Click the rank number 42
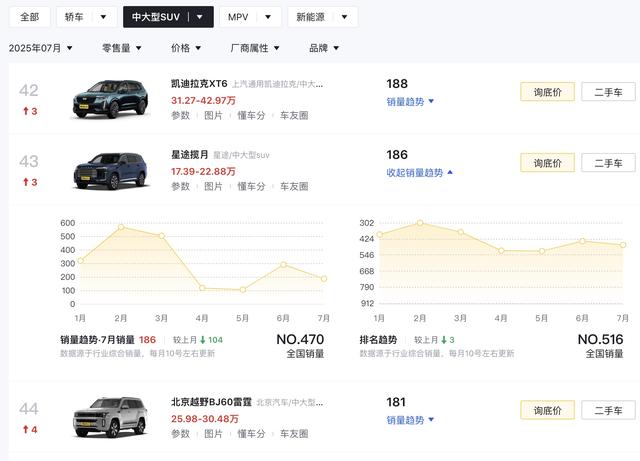Screen dimensions: 640x461 pos(29,90)
